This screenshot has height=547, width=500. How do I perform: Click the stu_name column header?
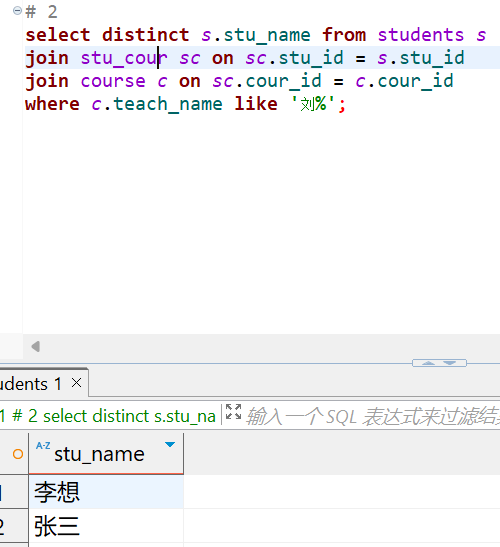pyautogui.click(x=106, y=454)
